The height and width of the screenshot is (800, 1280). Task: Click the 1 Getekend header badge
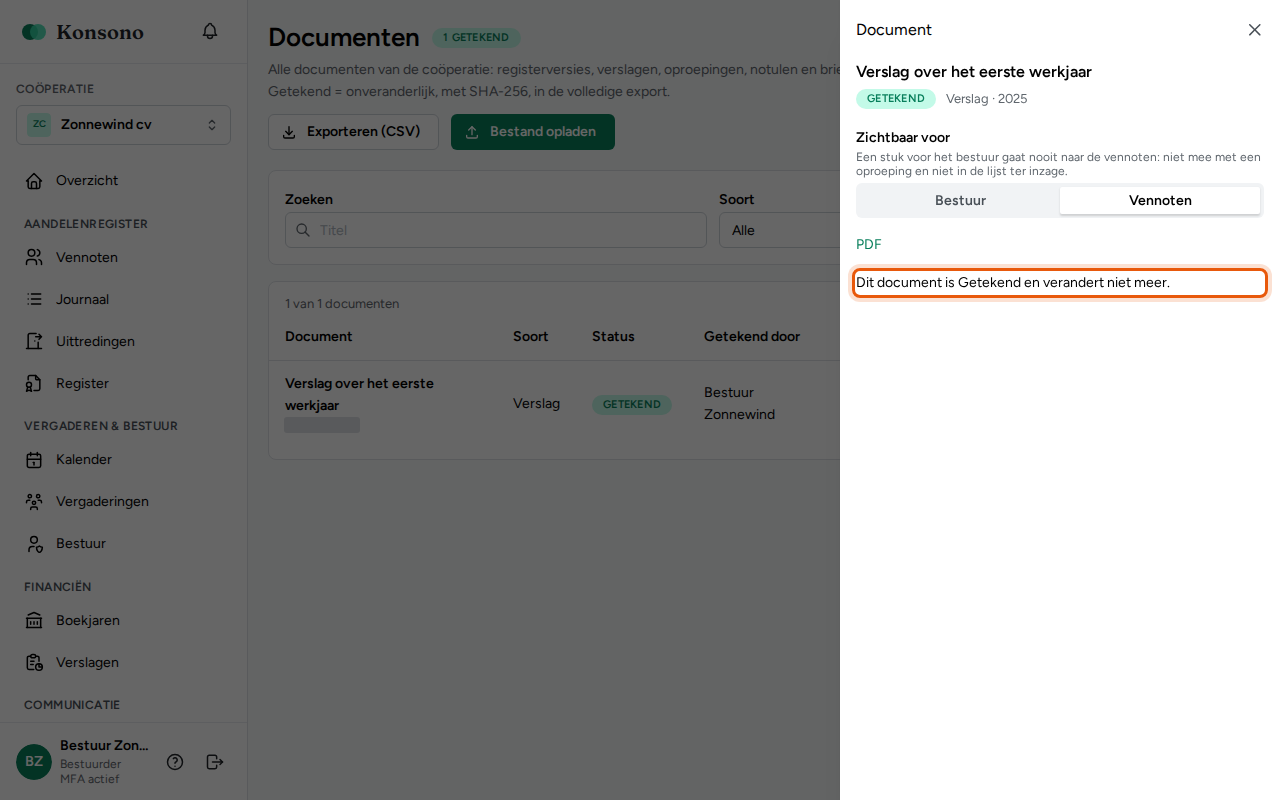click(476, 38)
